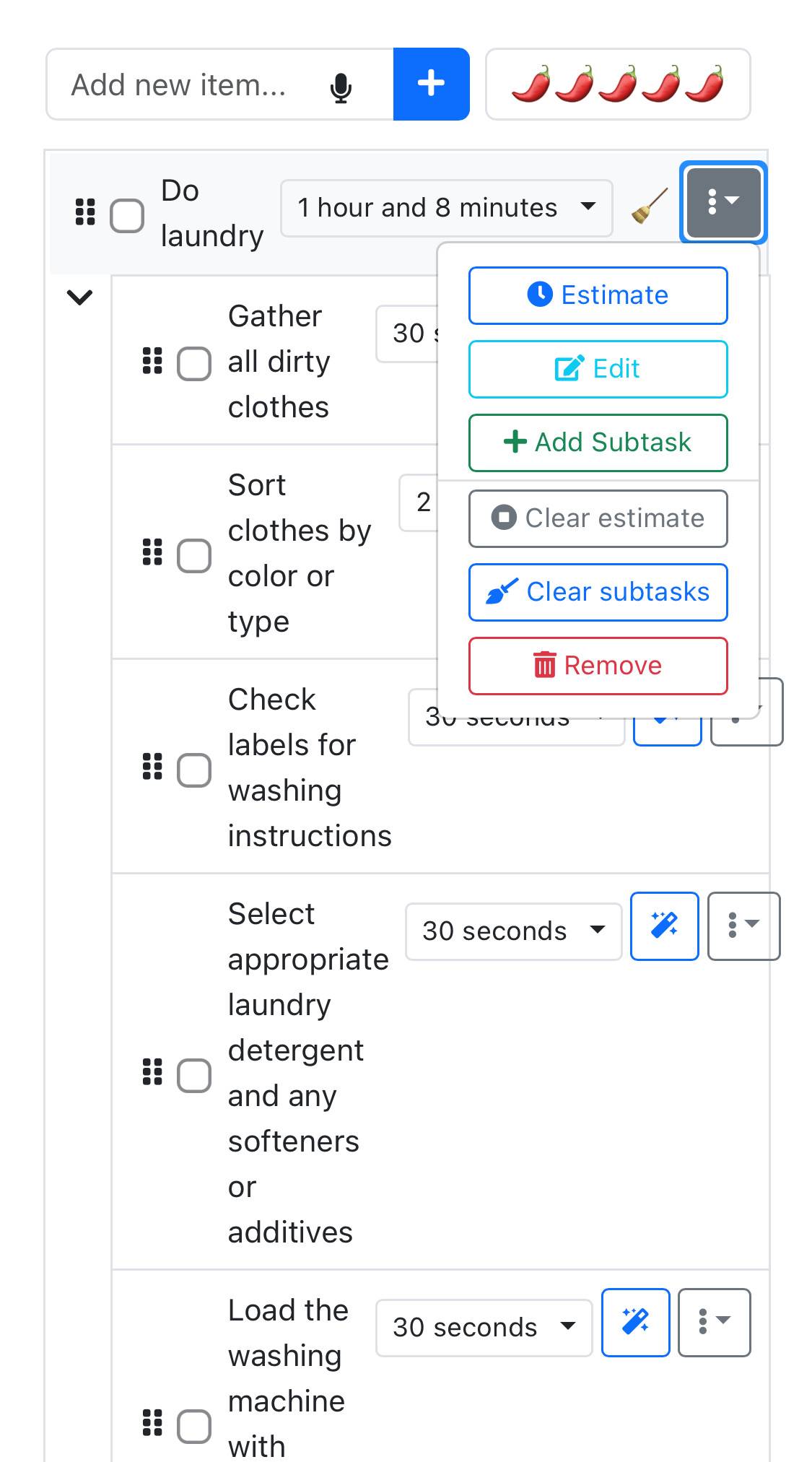Check the Do laundry checkbox
Viewport: 812px width, 1462px height.
(x=127, y=216)
